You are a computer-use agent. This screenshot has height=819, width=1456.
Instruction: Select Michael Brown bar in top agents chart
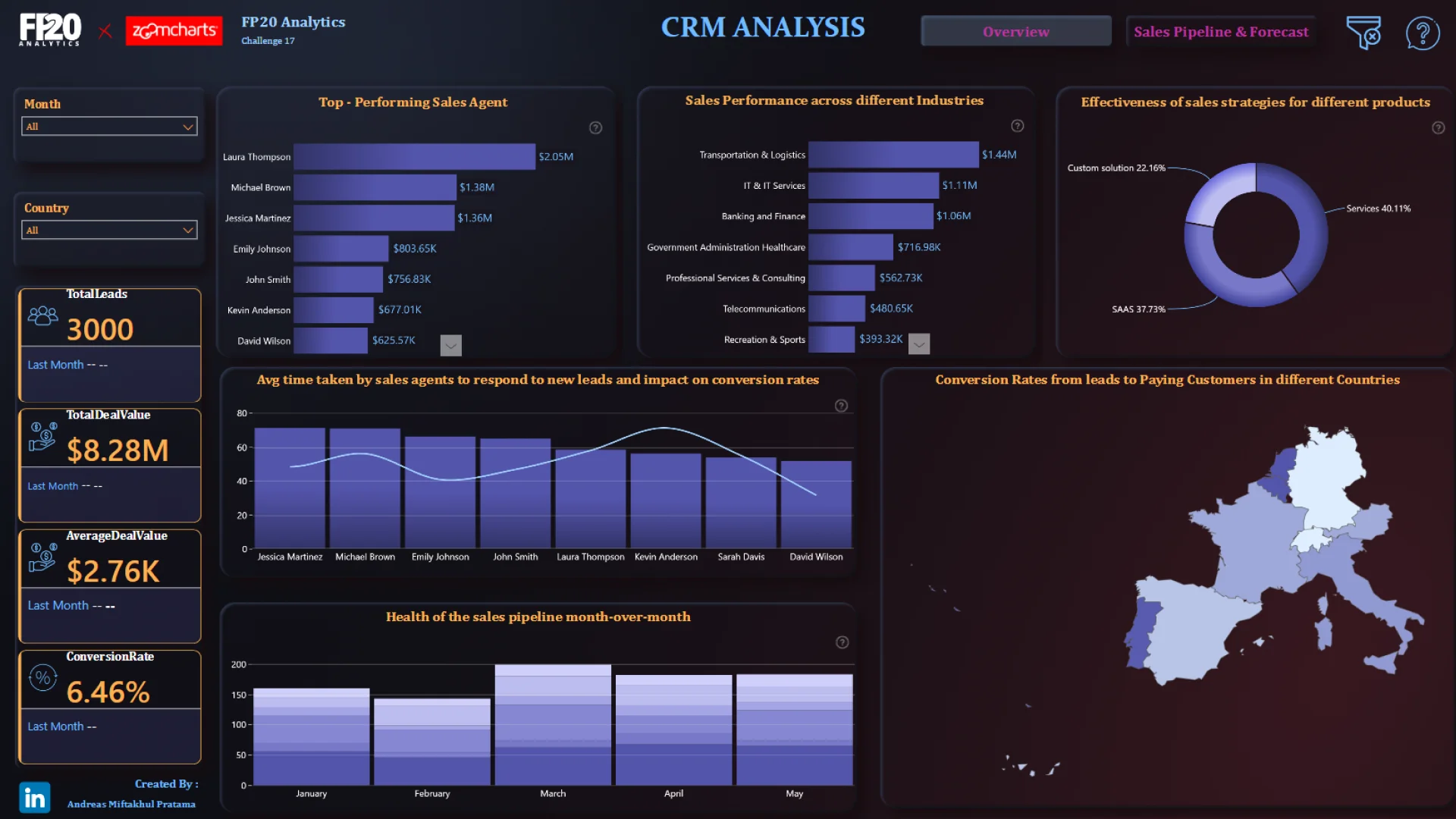pos(375,187)
